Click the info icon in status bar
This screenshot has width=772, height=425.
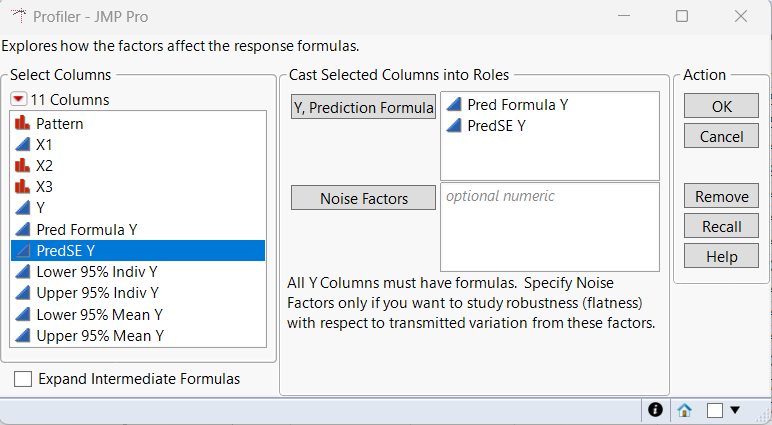pyautogui.click(x=656, y=409)
